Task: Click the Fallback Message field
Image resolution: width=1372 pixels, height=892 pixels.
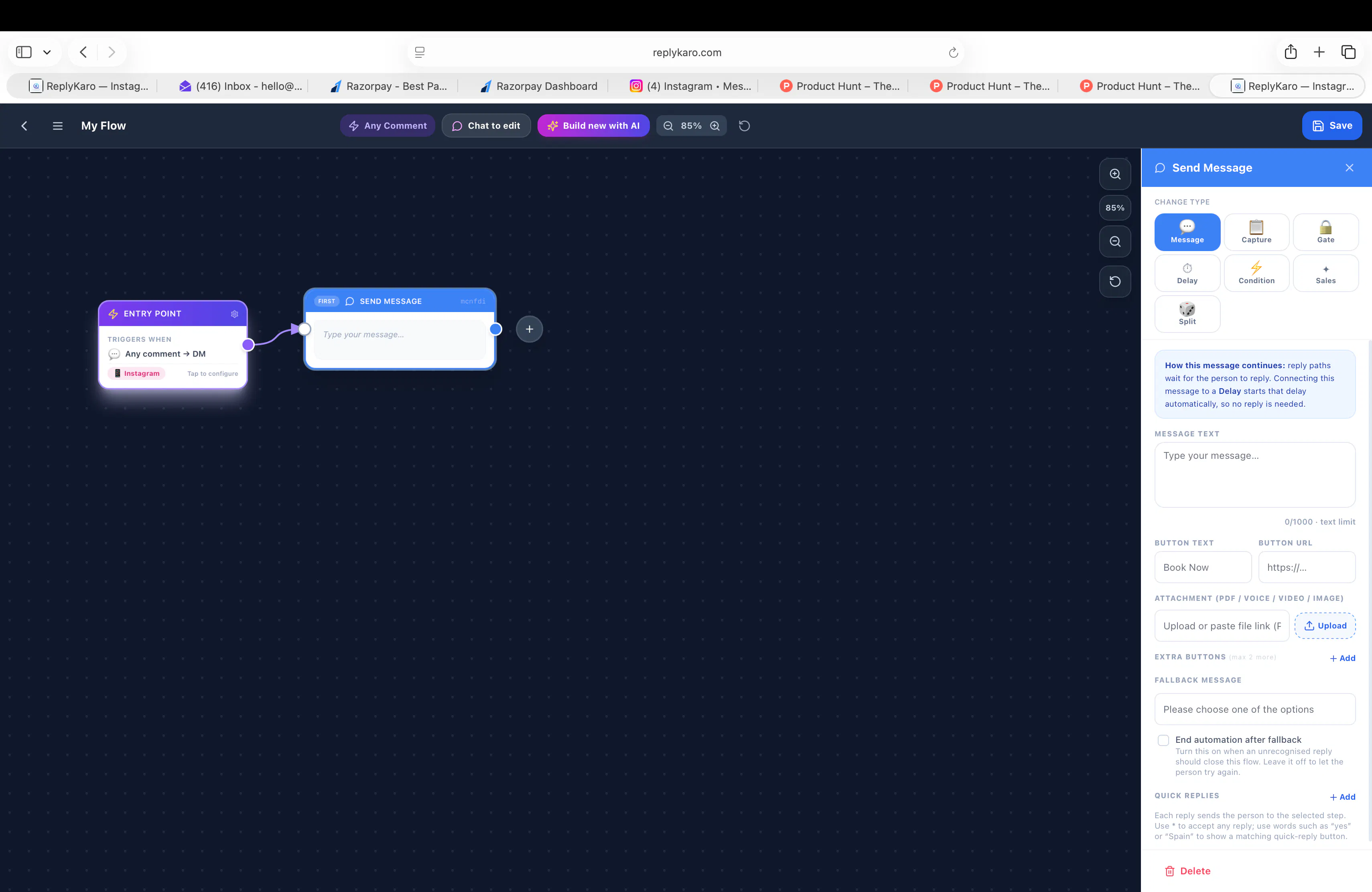Action: coord(1254,710)
